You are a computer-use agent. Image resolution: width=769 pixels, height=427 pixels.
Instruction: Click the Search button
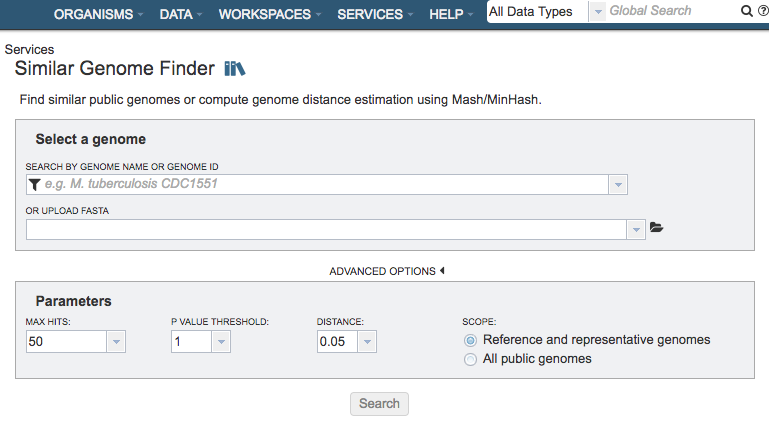click(379, 404)
